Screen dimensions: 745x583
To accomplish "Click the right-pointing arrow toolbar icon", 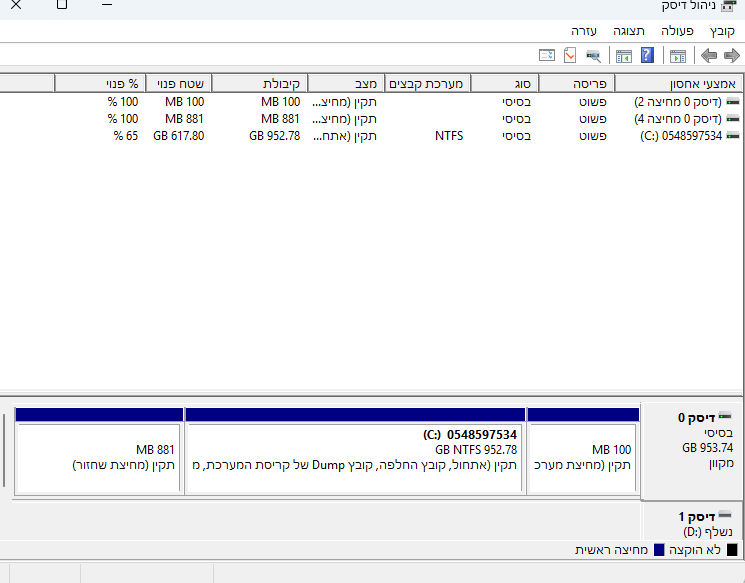I will (731, 56).
